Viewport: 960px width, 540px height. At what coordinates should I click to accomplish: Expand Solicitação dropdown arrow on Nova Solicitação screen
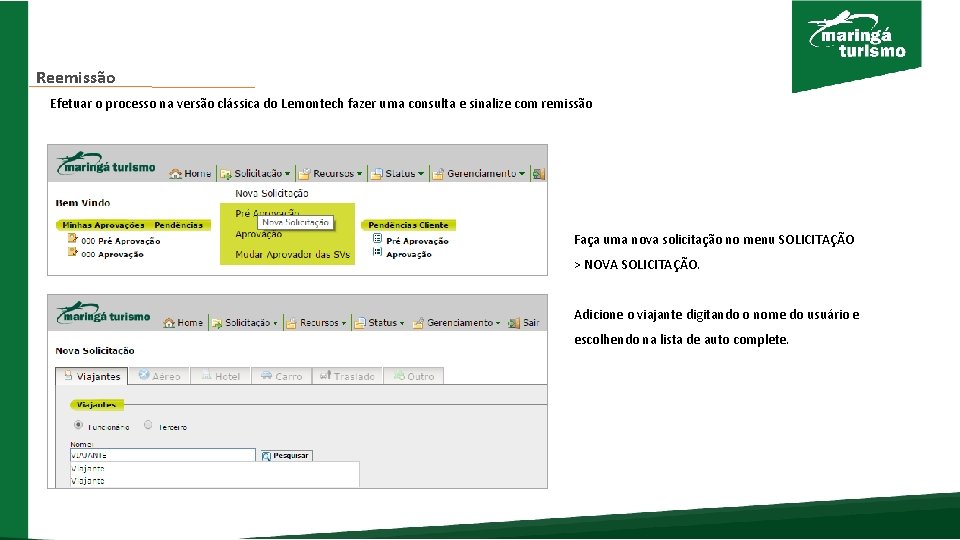(275, 323)
